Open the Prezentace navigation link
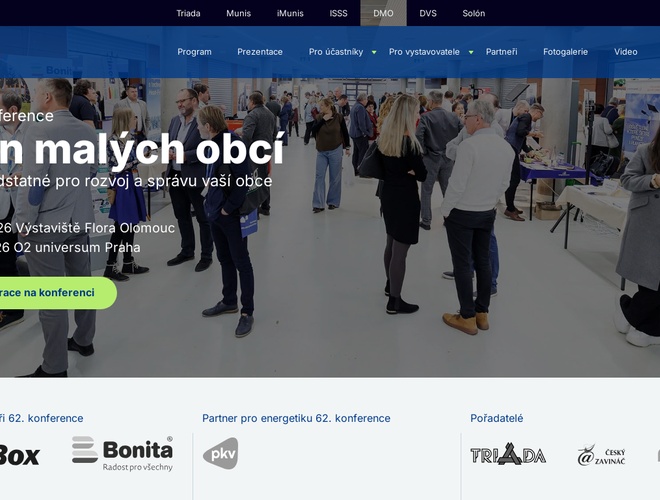660x500 pixels. [x=260, y=52]
